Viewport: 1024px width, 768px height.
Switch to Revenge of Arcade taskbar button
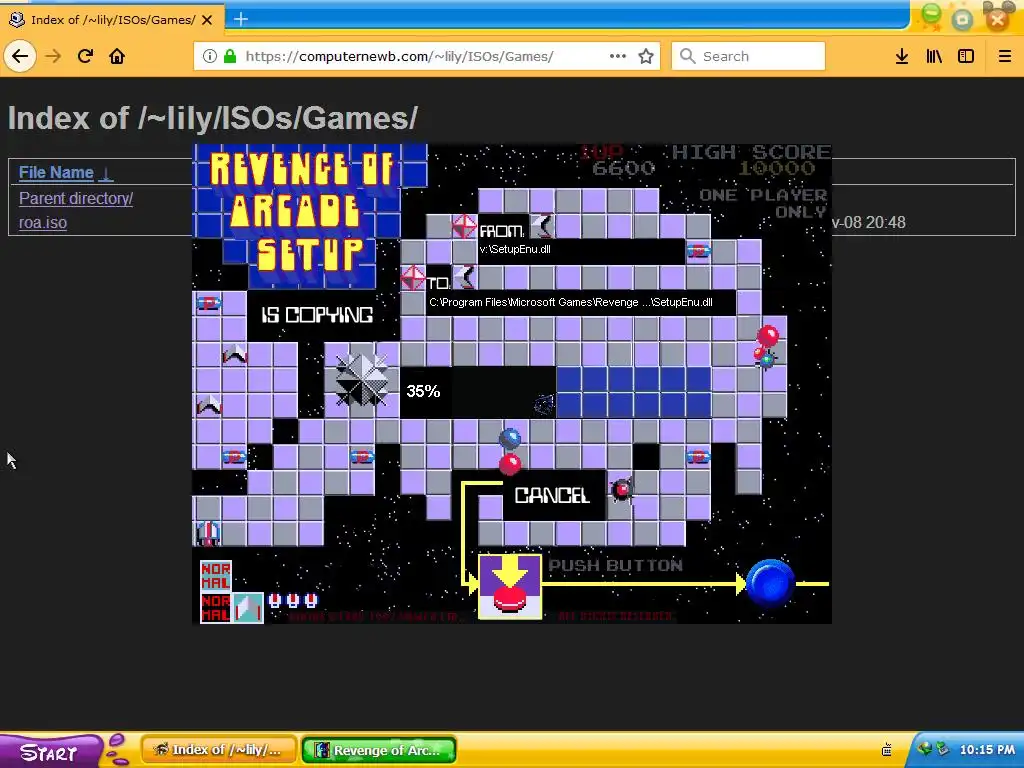[379, 750]
